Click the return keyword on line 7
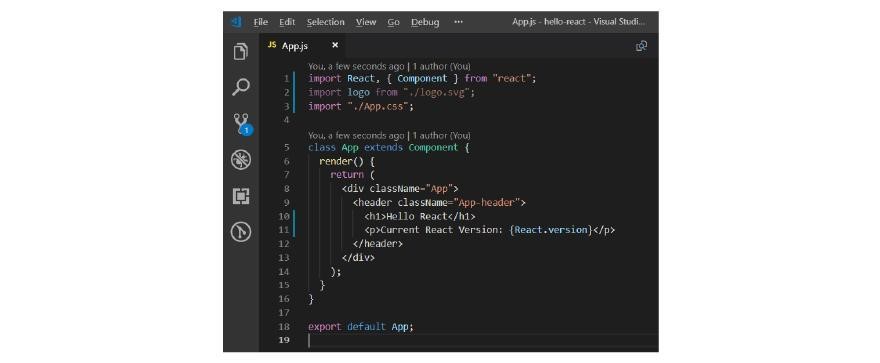880x363 pixels. 347,175
